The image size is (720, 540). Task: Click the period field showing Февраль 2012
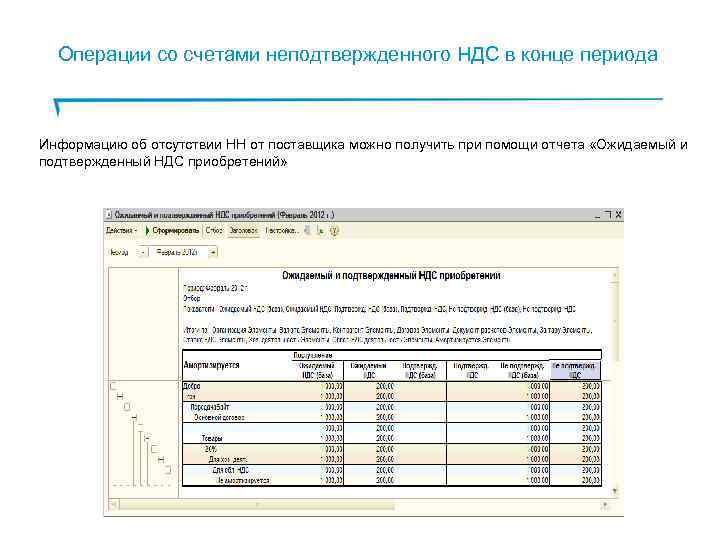[x=179, y=252]
